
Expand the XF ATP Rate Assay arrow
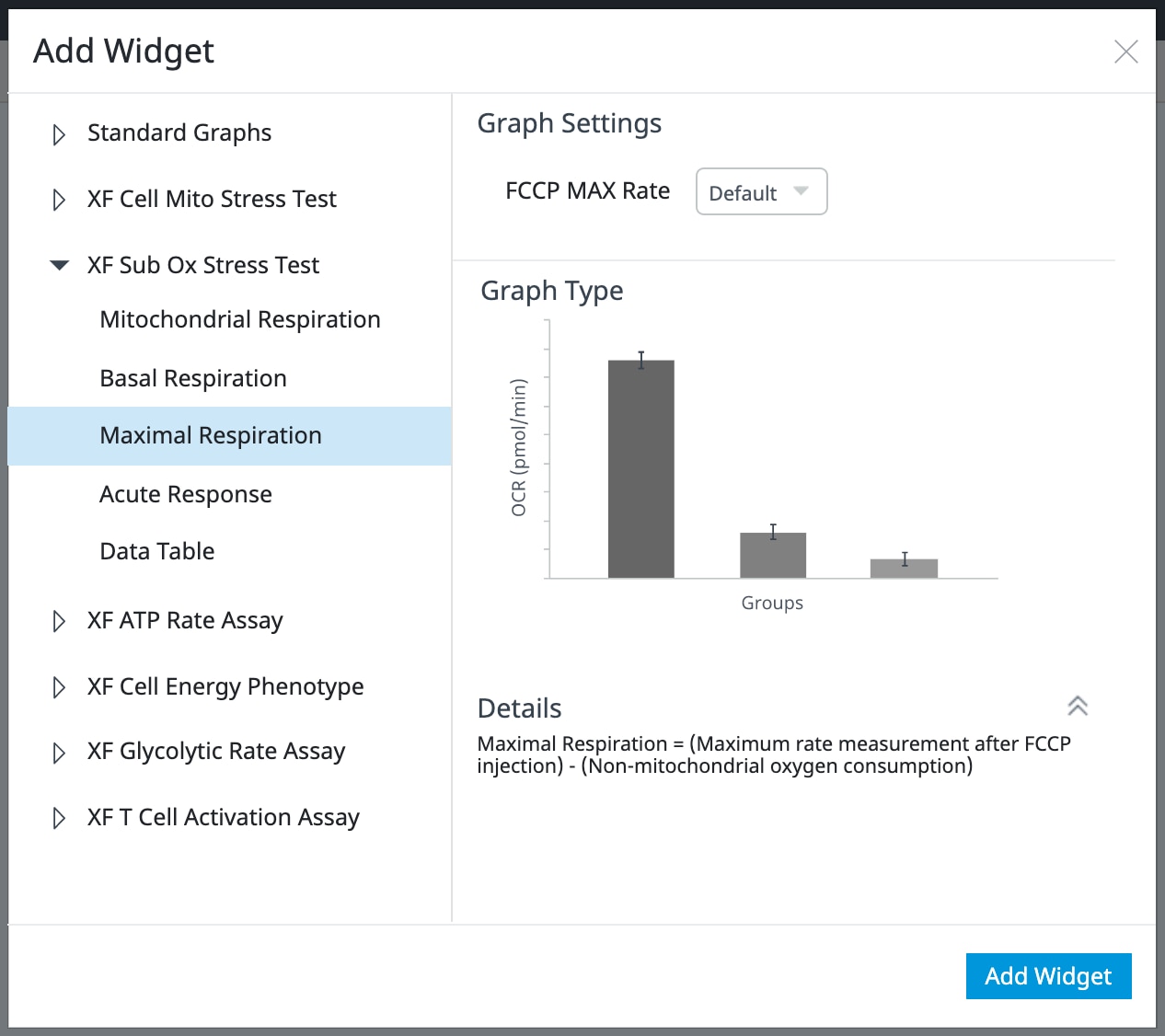click(x=59, y=621)
